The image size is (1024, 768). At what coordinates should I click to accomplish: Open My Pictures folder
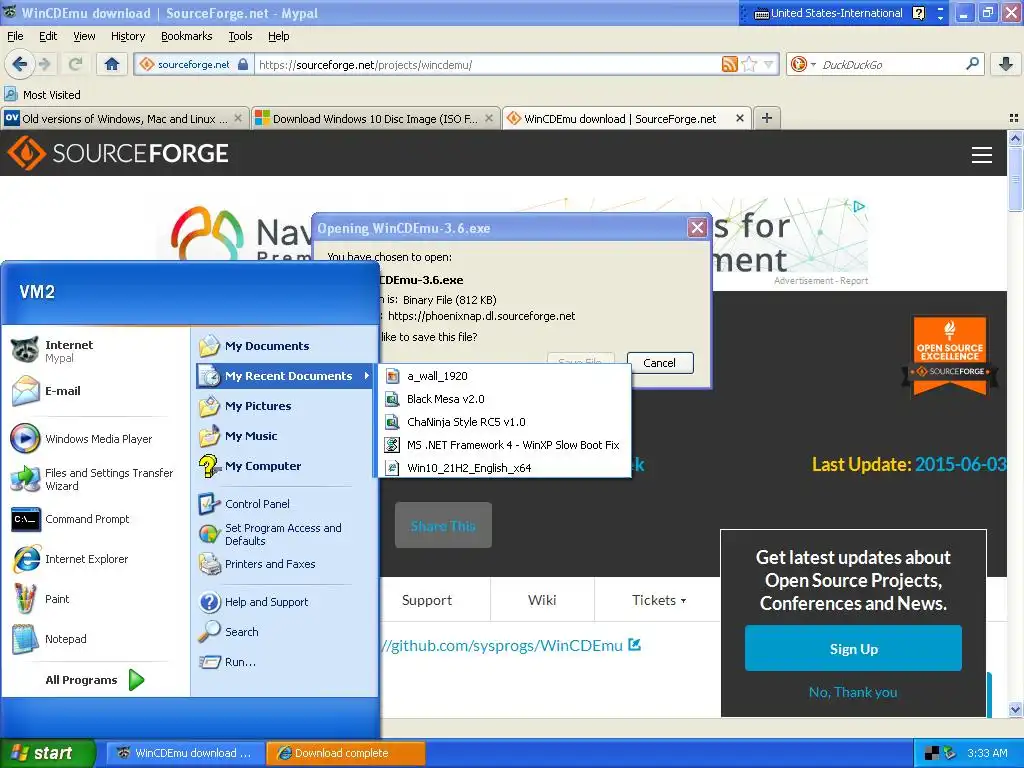284,406
